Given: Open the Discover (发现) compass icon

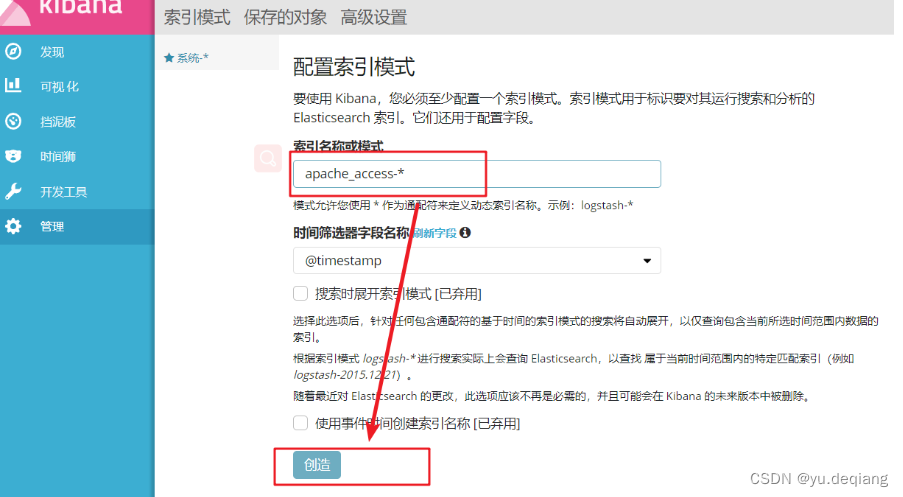Looking at the screenshot, I should click(13, 52).
